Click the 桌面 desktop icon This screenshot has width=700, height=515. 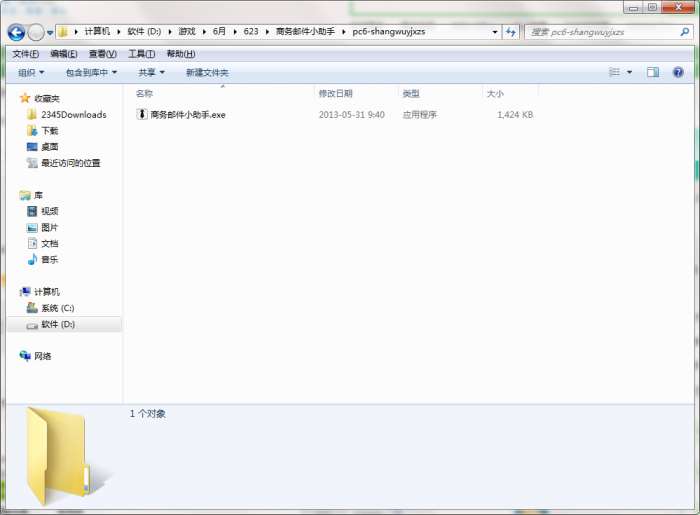pyautogui.click(x=32, y=147)
